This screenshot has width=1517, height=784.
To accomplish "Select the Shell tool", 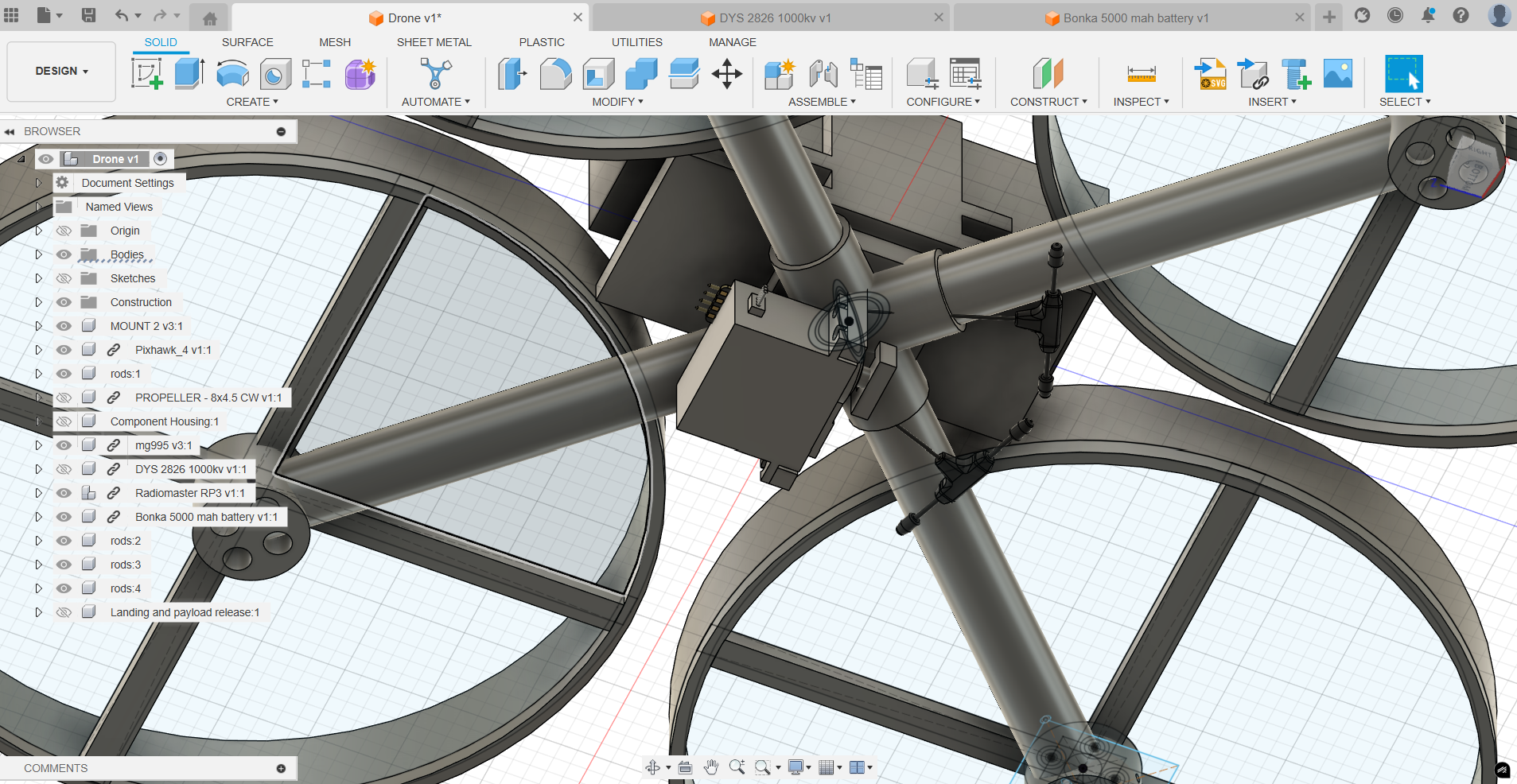I will (598, 74).
